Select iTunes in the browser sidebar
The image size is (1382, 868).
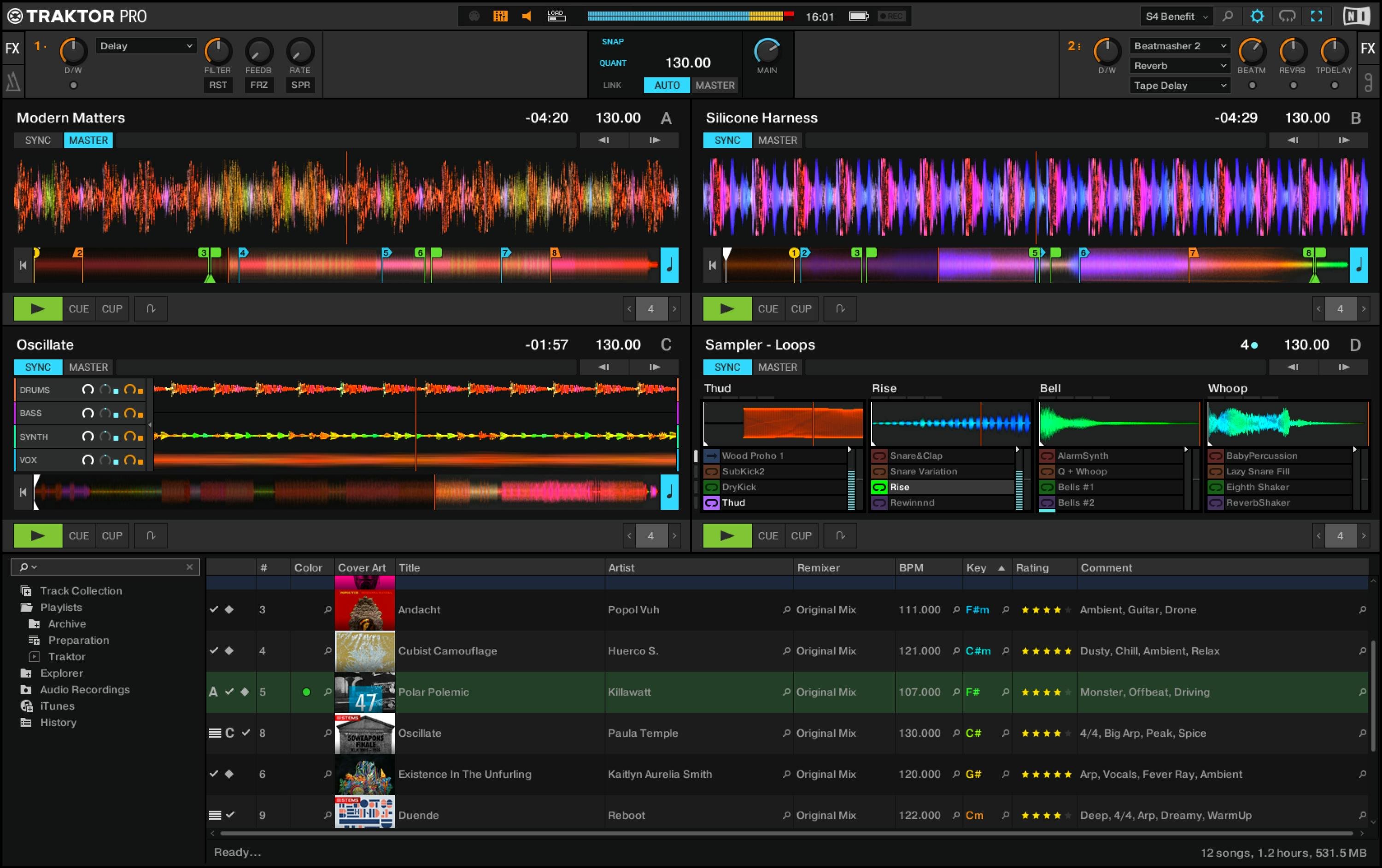[58, 705]
